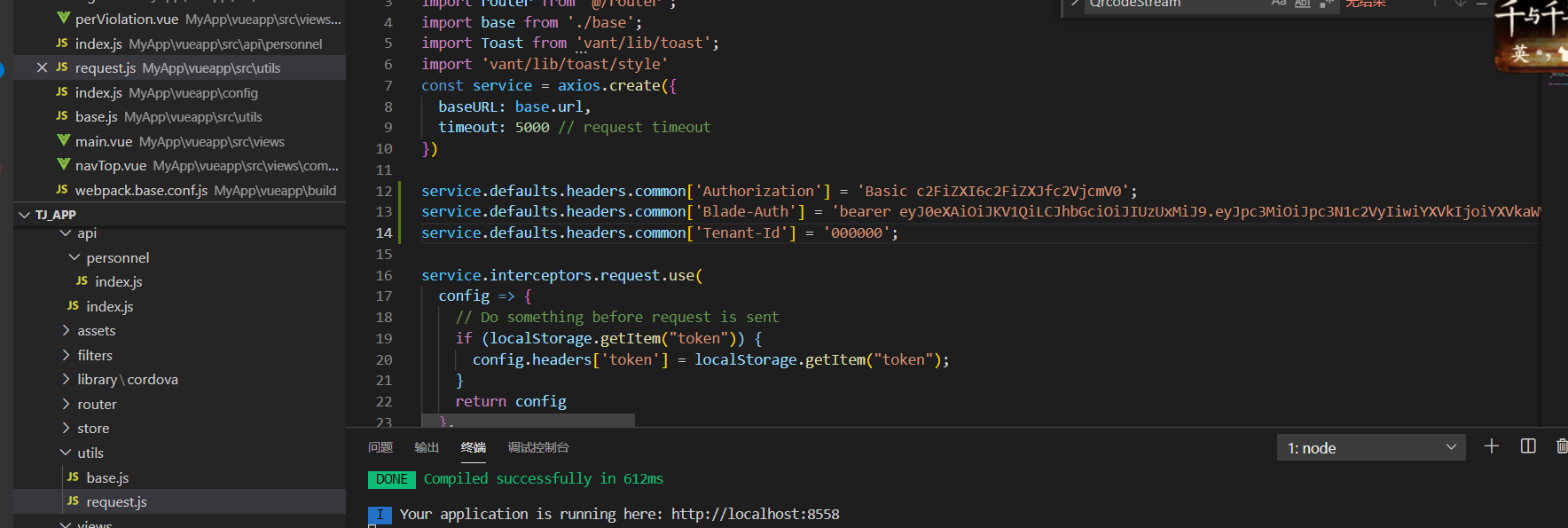Screen dimensions: 1568x528
Task: Open the 调试控制台 (Debug Console) tab
Action: (x=538, y=447)
